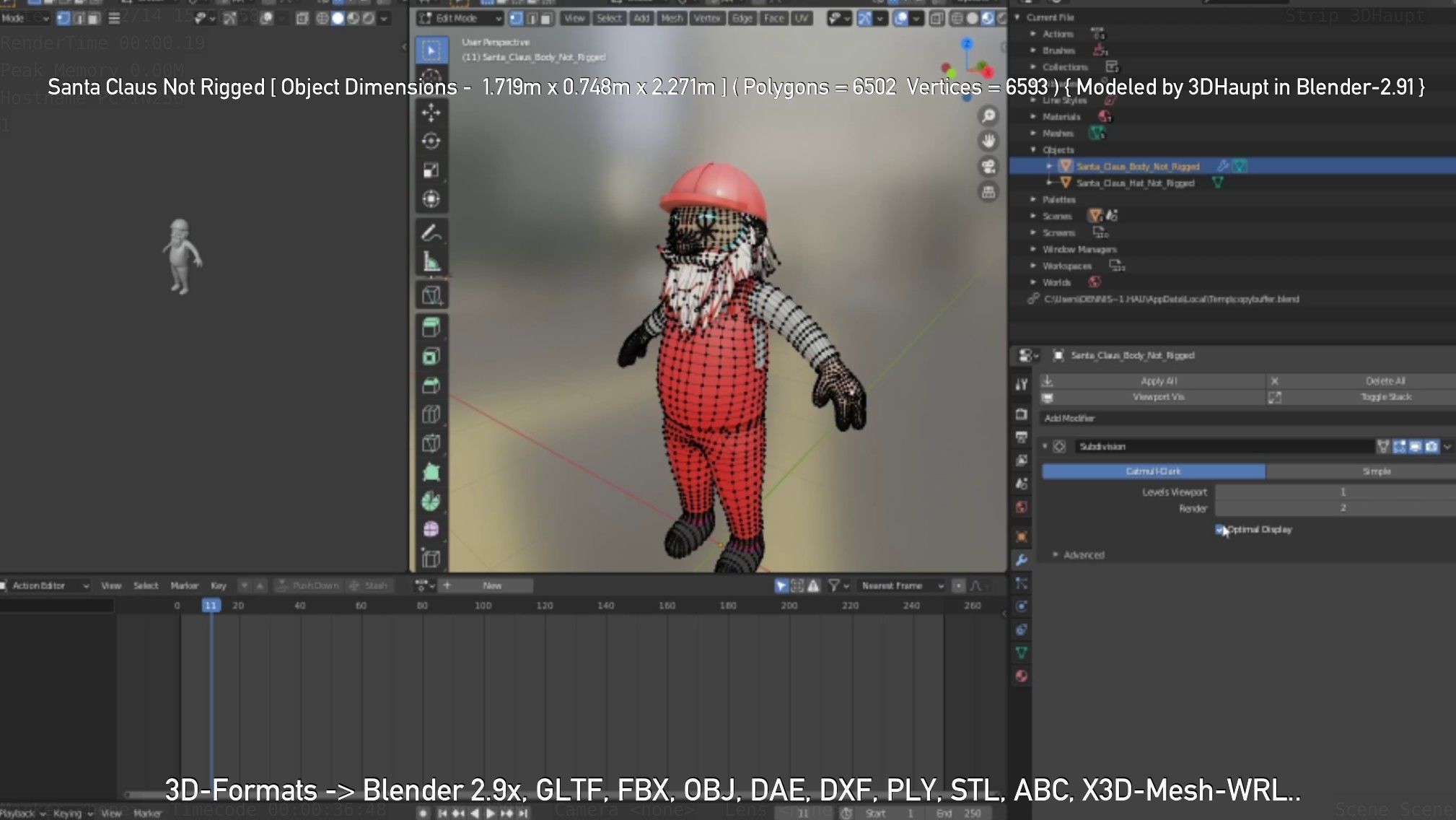This screenshot has height=820, width=1456.
Task: Open the Particles properties tab
Action: pyautogui.click(x=1022, y=583)
